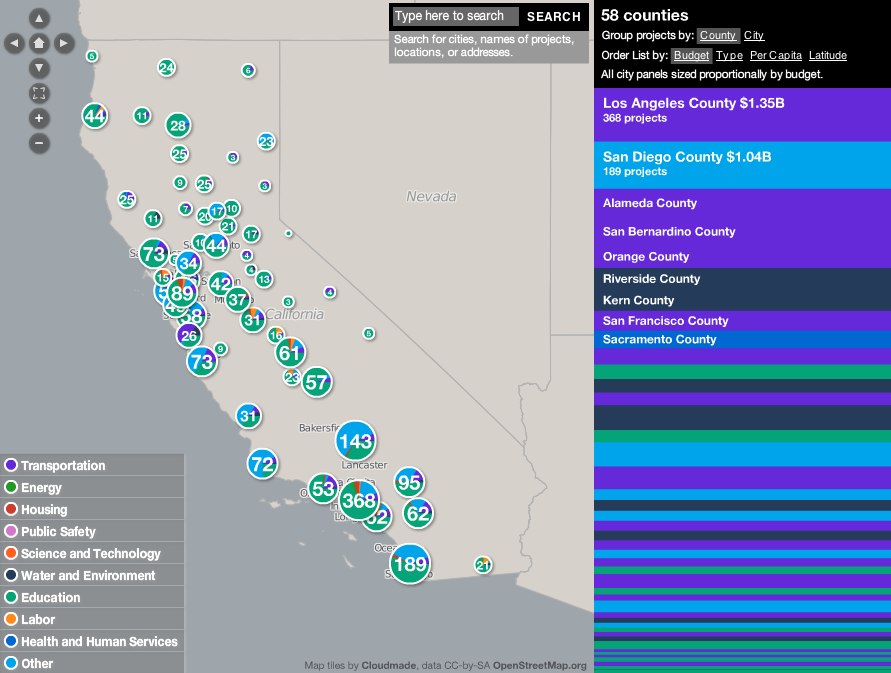891x673 pixels.
Task: Open the OpenStreetMap.org attribution link
Action: pos(540,665)
